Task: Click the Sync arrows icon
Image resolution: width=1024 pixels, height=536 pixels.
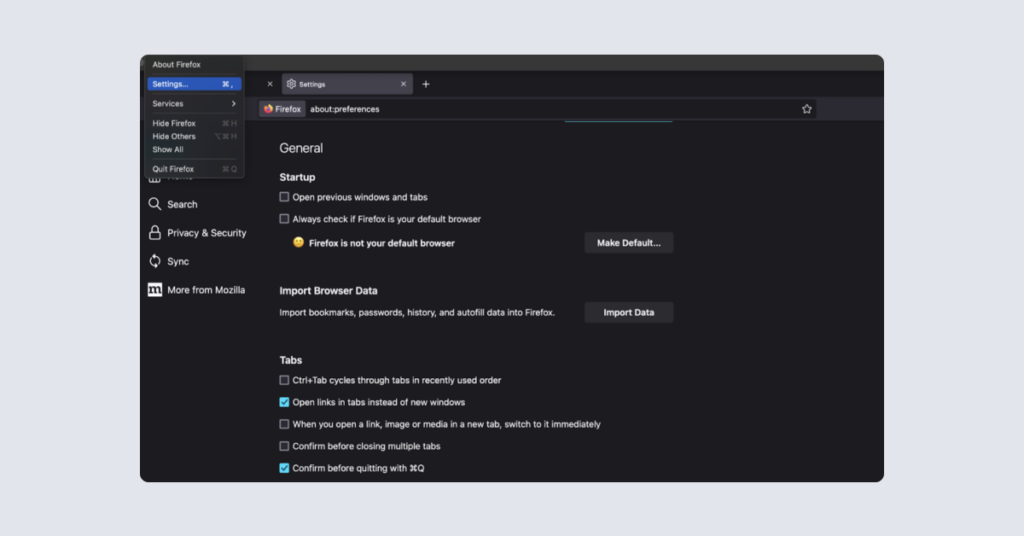Action: 155,261
